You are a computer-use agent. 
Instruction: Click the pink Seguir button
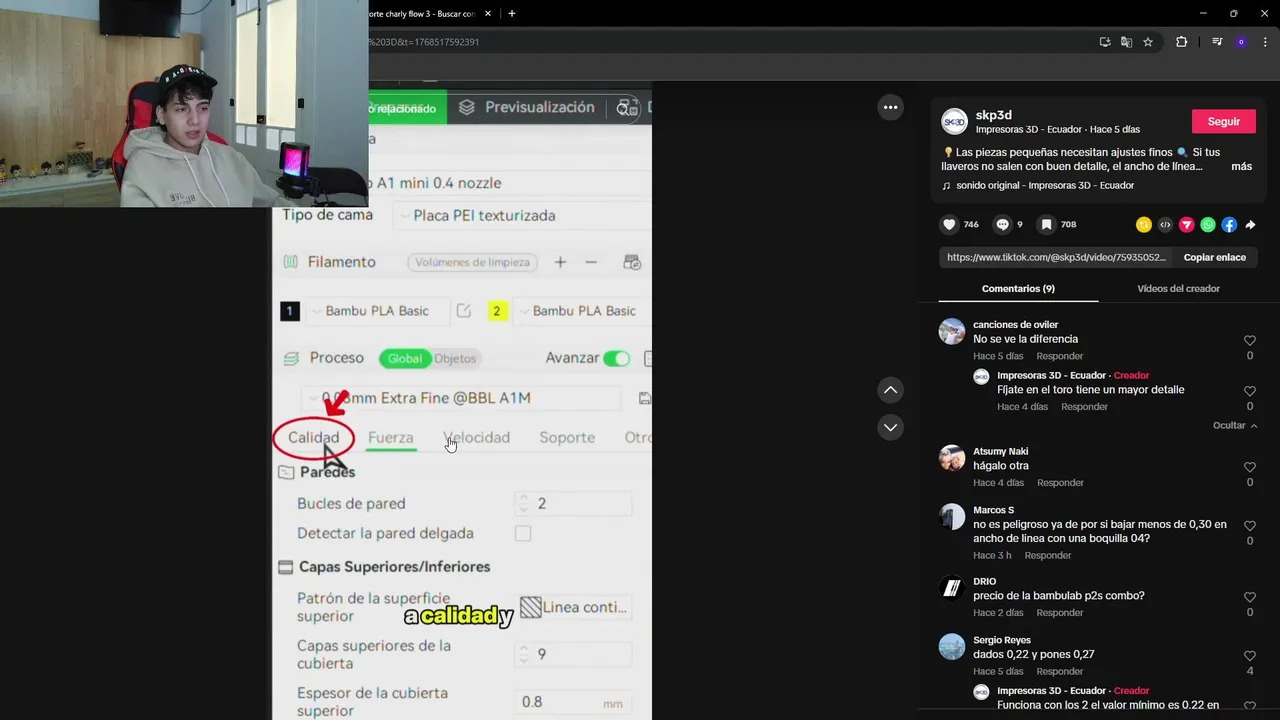tap(1224, 122)
